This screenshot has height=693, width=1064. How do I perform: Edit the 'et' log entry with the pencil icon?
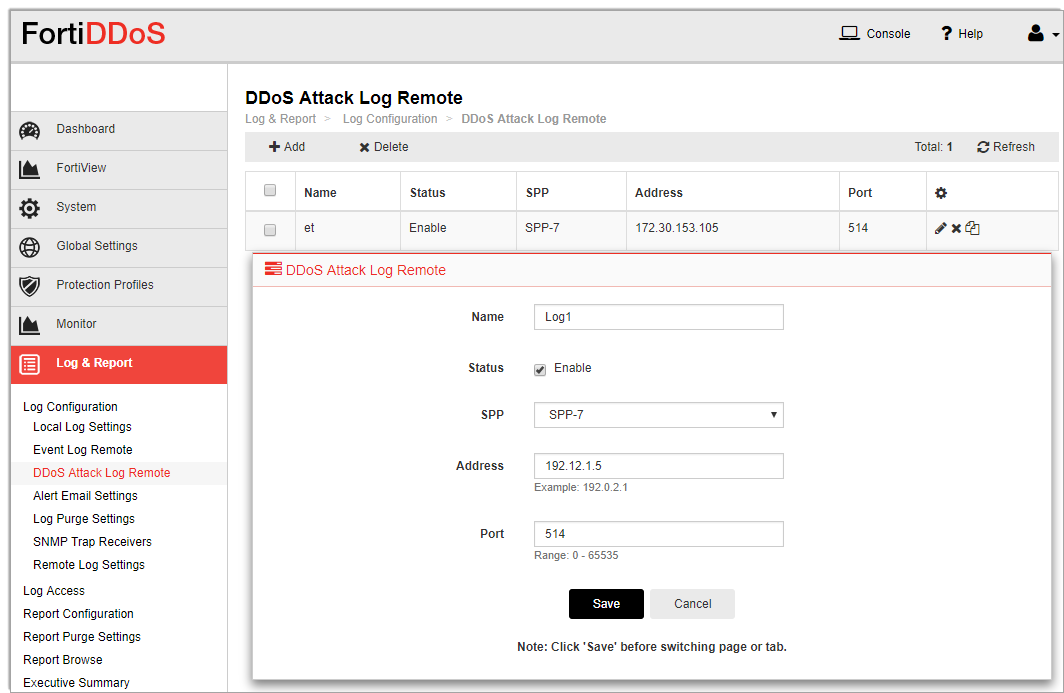940,228
